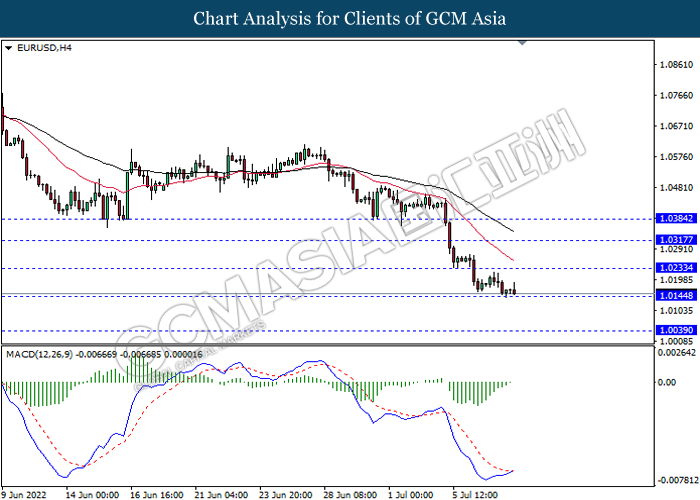Image resolution: width=700 pixels, height=500 pixels.
Task: Click the 1.01985 price axis value
Action: point(676,280)
